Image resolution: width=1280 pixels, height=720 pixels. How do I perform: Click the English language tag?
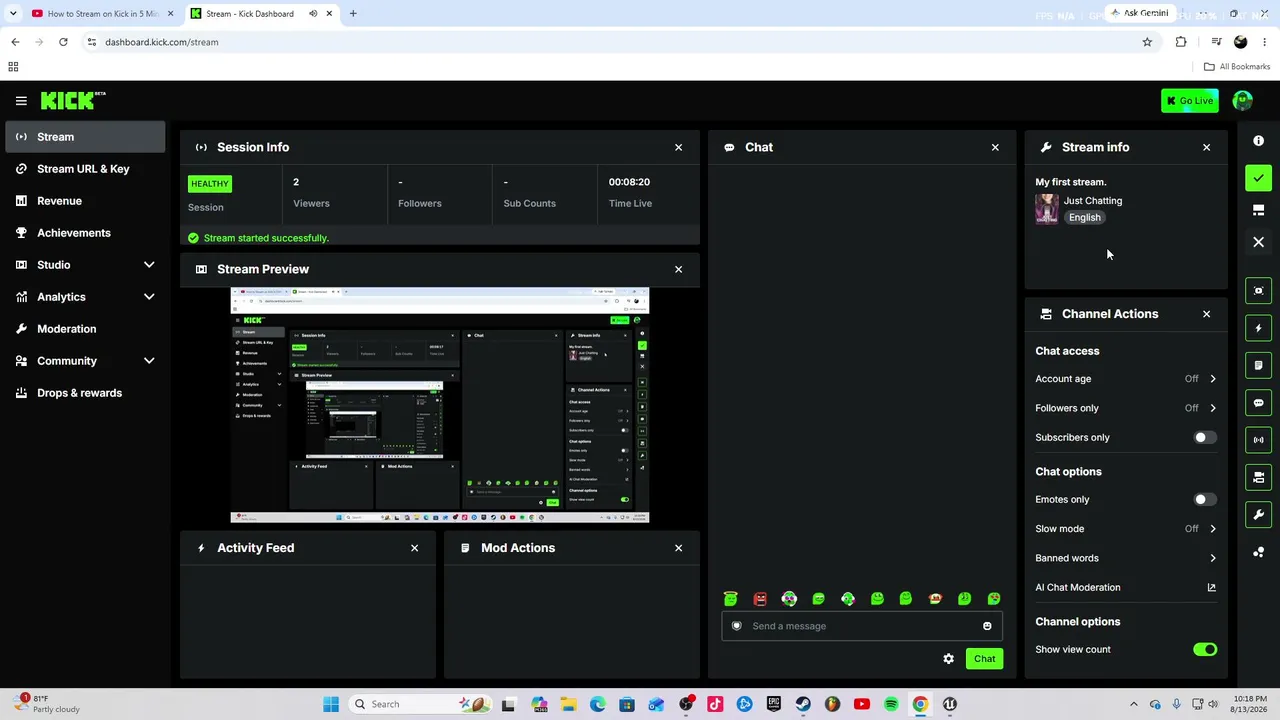click(1084, 218)
